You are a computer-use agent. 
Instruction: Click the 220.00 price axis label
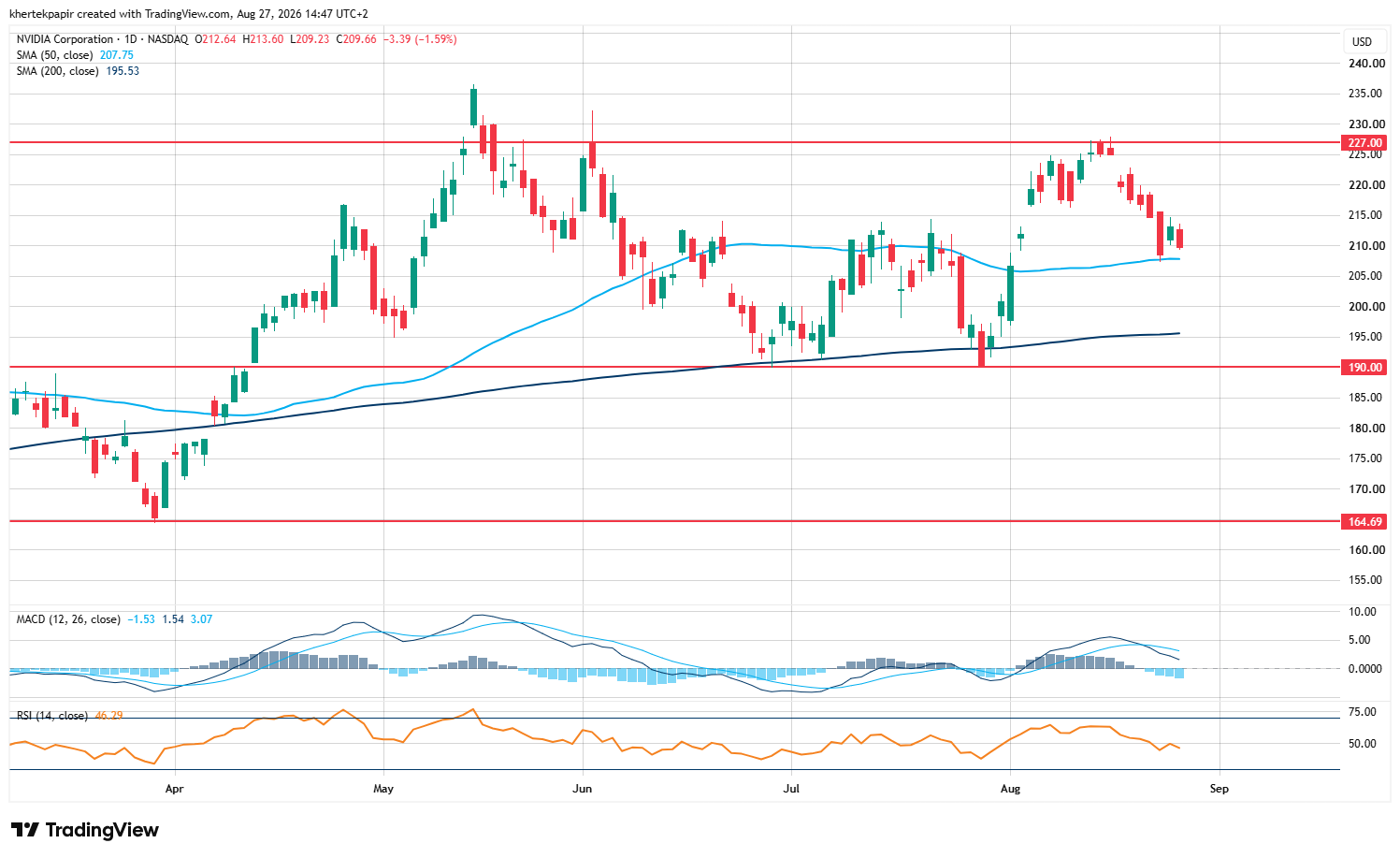coord(1366,185)
